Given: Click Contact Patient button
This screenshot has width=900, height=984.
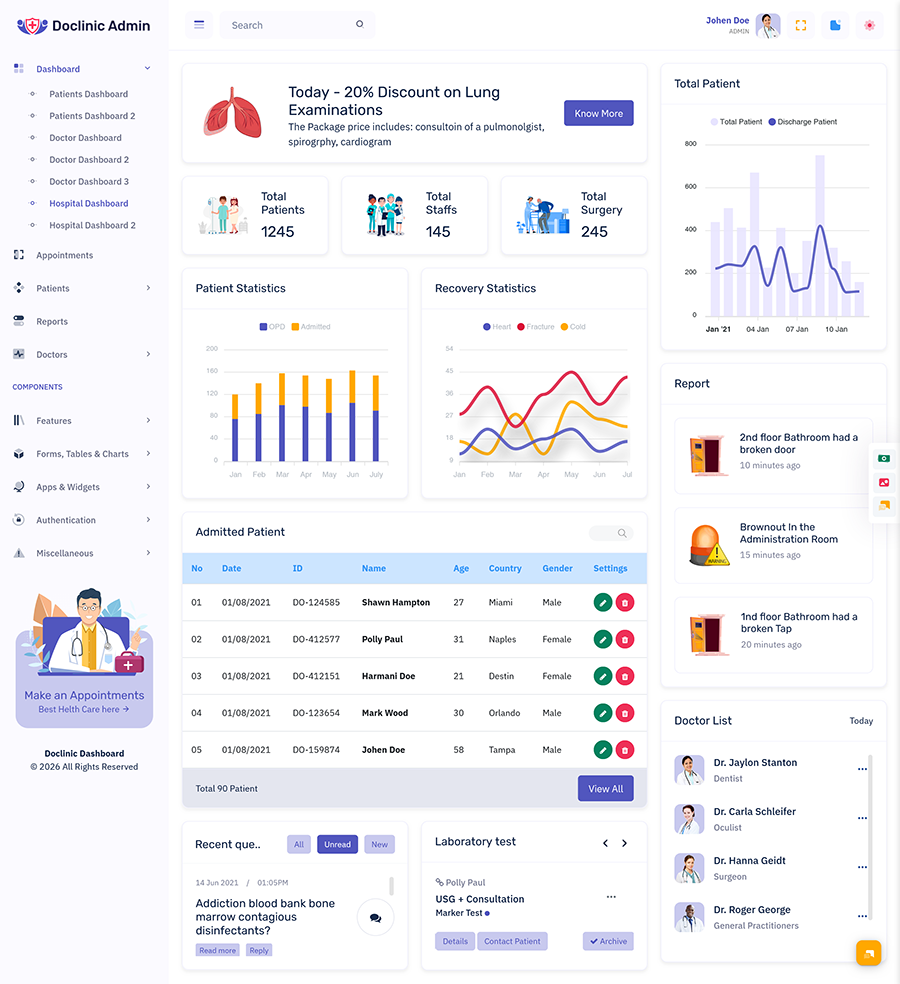Looking at the screenshot, I should (512, 941).
